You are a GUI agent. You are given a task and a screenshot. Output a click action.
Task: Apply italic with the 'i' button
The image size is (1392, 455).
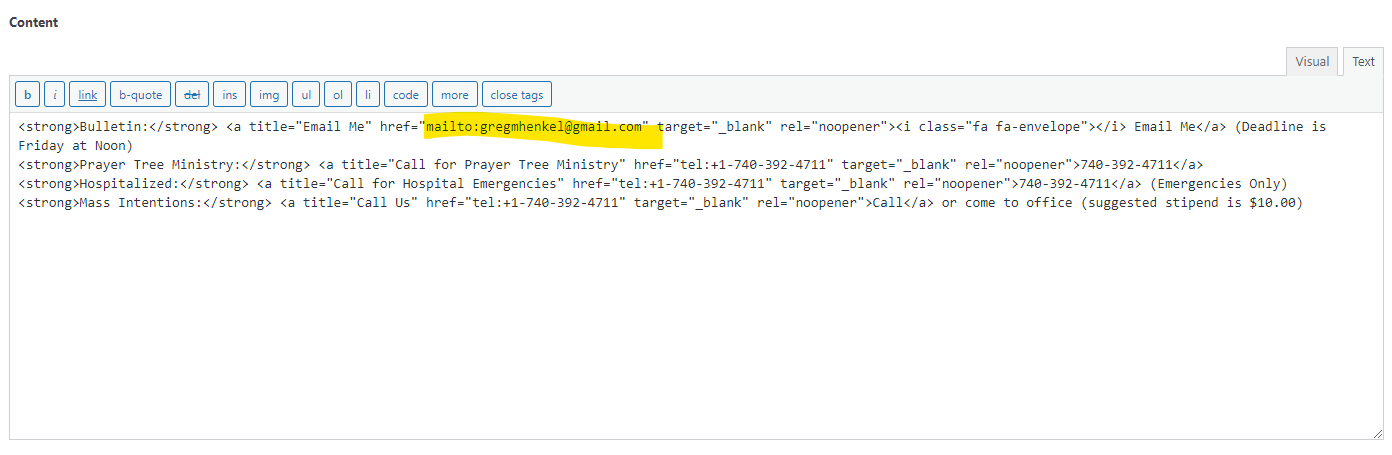click(x=55, y=95)
